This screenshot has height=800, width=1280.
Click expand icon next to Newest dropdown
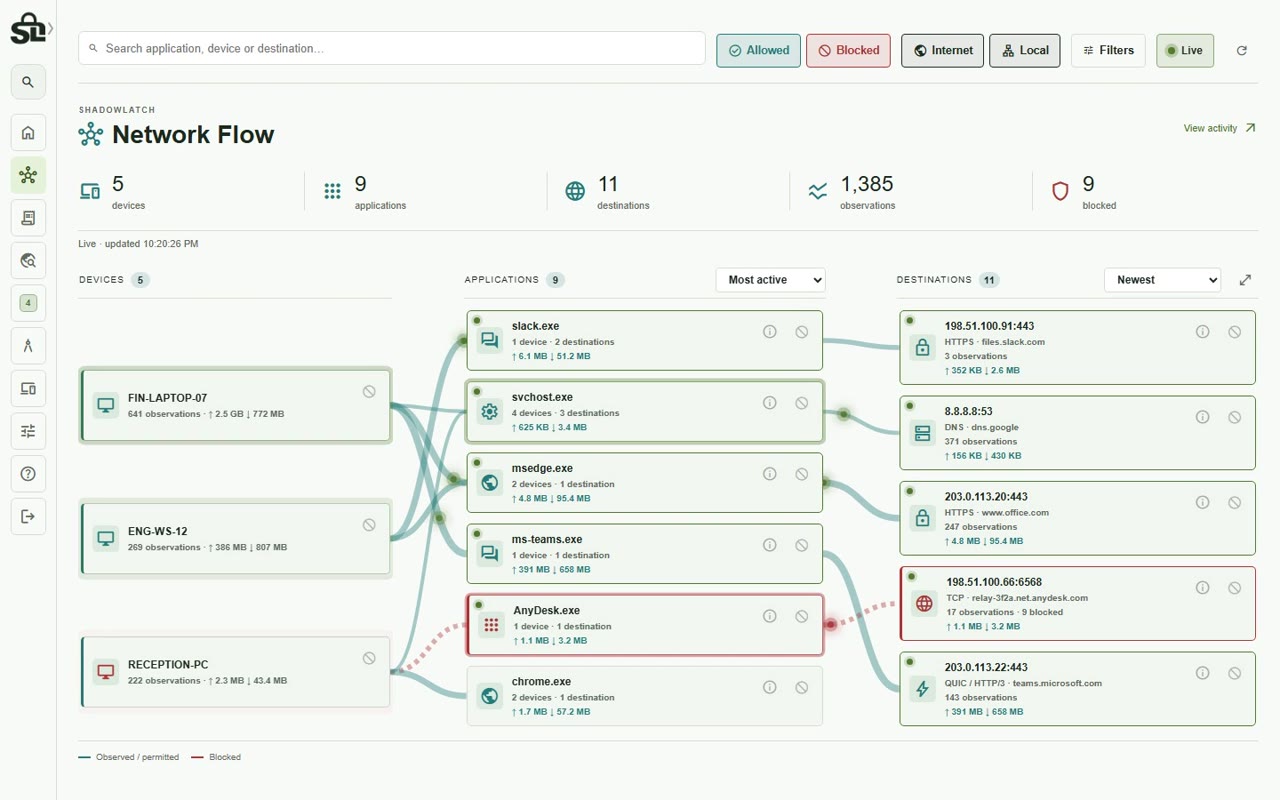coord(1245,280)
